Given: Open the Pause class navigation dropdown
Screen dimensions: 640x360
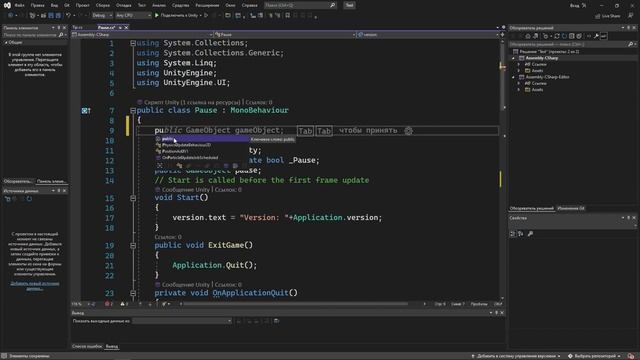Looking at the screenshot, I should (285, 35).
